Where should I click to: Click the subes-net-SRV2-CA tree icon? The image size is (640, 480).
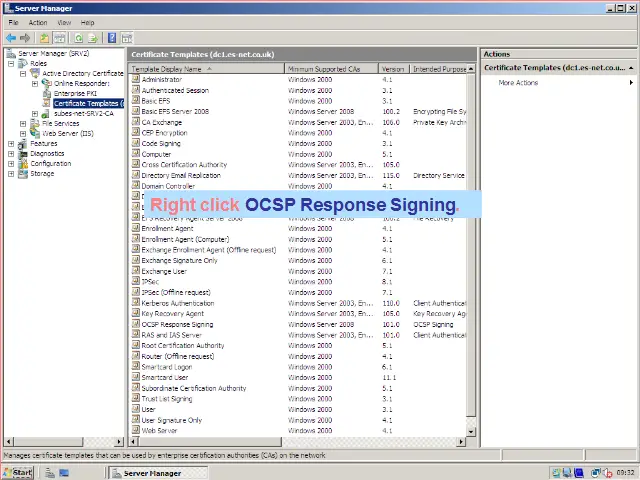click(x=45, y=114)
